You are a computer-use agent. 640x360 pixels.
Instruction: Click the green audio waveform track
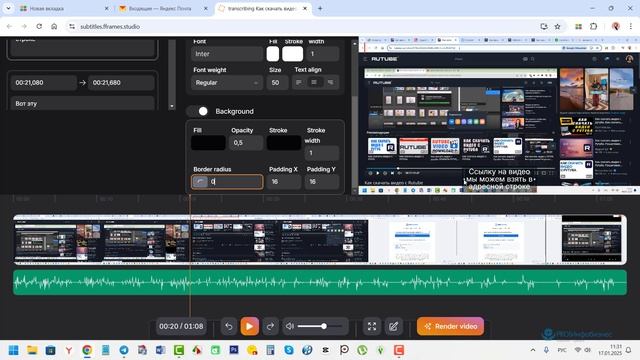pos(320,282)
